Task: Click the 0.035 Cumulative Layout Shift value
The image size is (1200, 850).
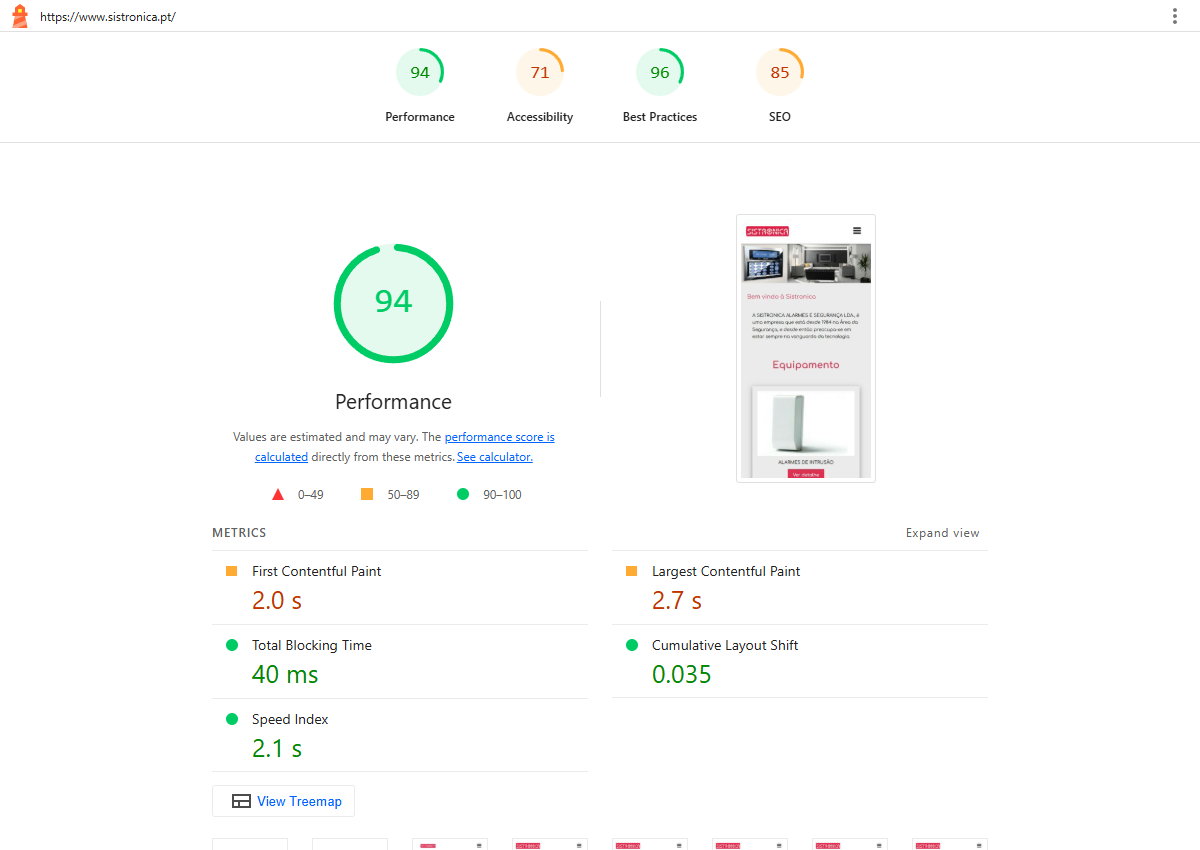Action: pos(682,674)
